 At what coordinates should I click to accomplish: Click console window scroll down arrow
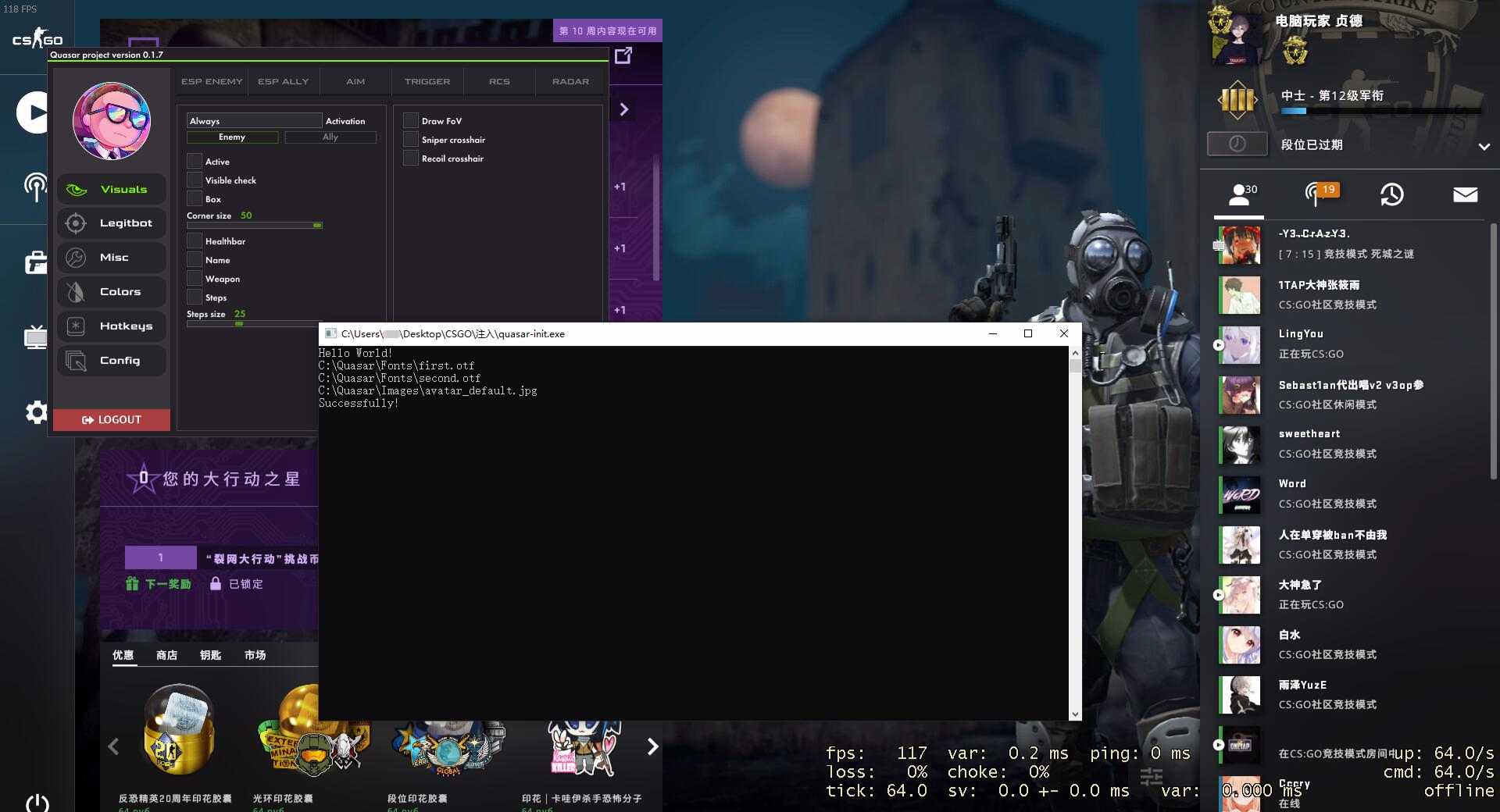(x=1075, y=714)
